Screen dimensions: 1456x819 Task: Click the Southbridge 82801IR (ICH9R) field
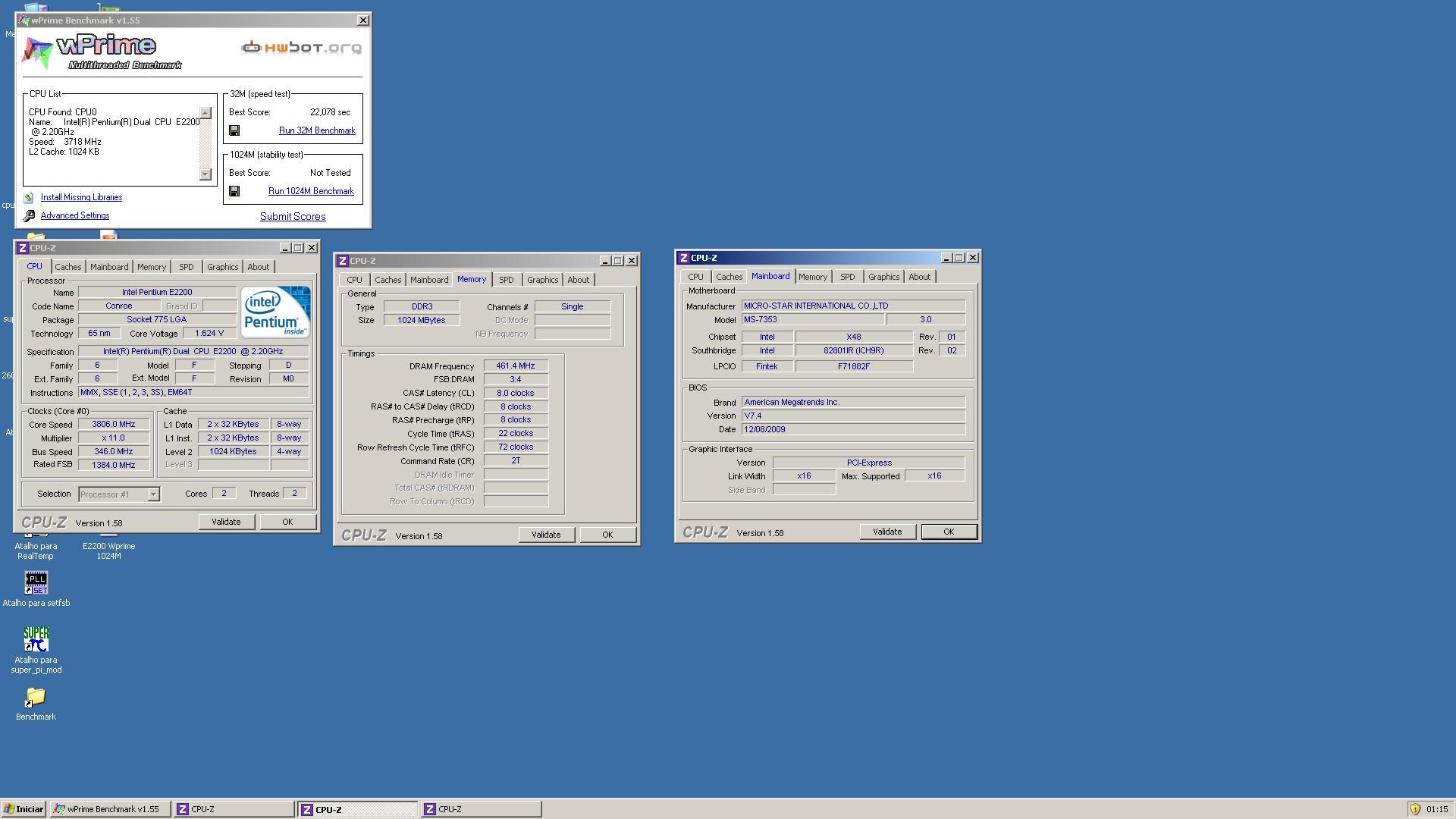coord(854,350)
